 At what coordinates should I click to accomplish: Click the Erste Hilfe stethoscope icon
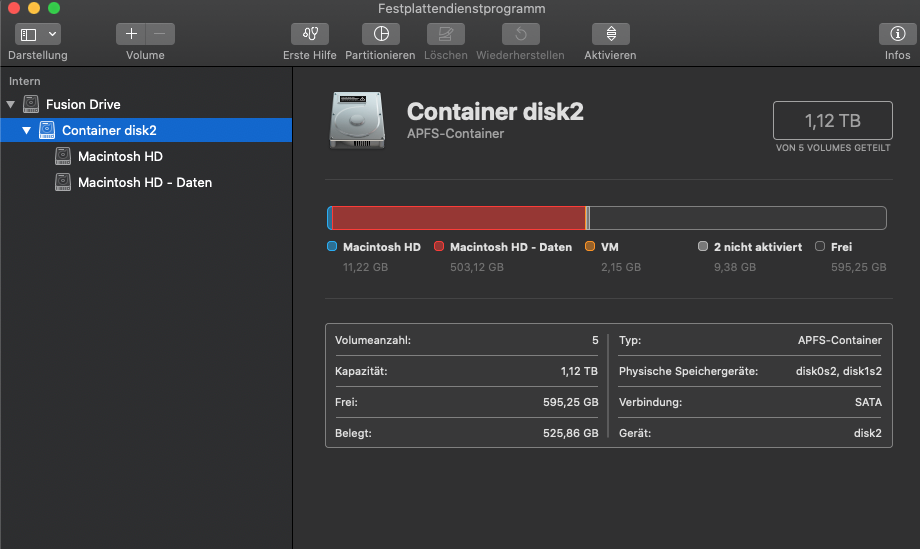click(x=309, y=34)
